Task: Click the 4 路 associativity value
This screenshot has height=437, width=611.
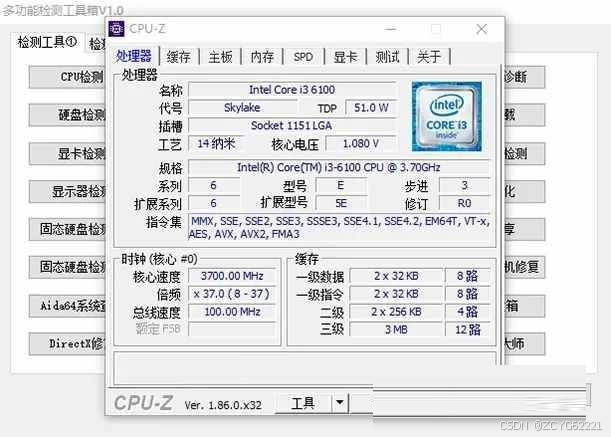Action: (x=468, y=312)
